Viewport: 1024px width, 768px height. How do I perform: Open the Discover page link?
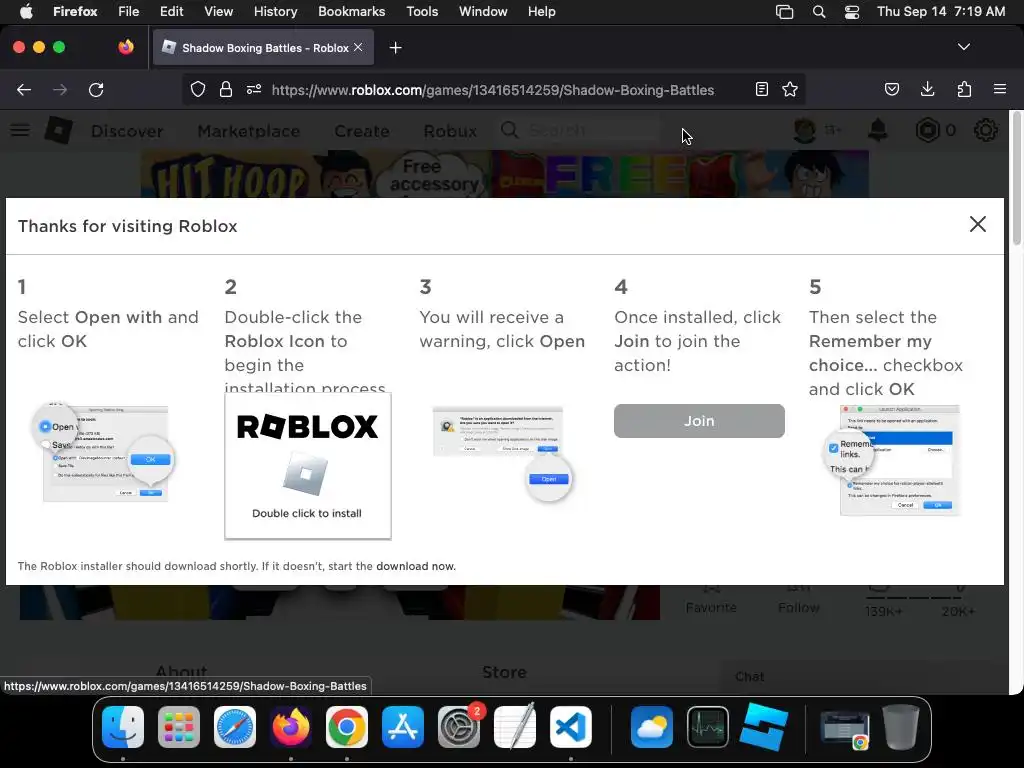click(x=127, y=131)
